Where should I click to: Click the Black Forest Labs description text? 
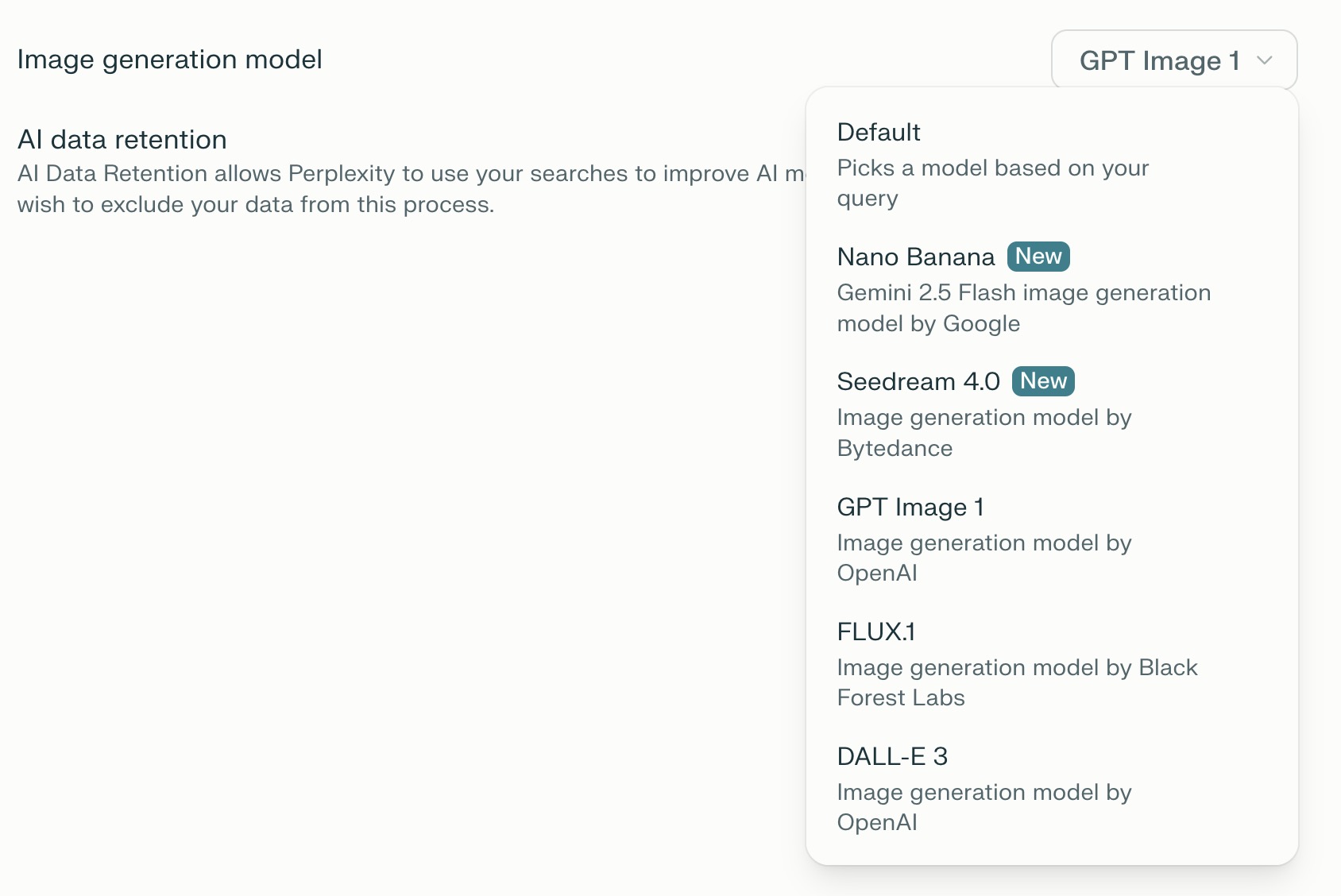pos(1017,682)
